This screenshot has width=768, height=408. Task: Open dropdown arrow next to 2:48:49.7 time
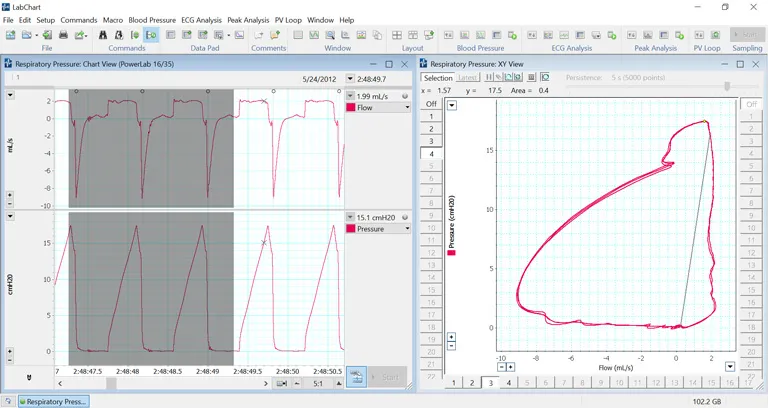[x=350, y=79]
